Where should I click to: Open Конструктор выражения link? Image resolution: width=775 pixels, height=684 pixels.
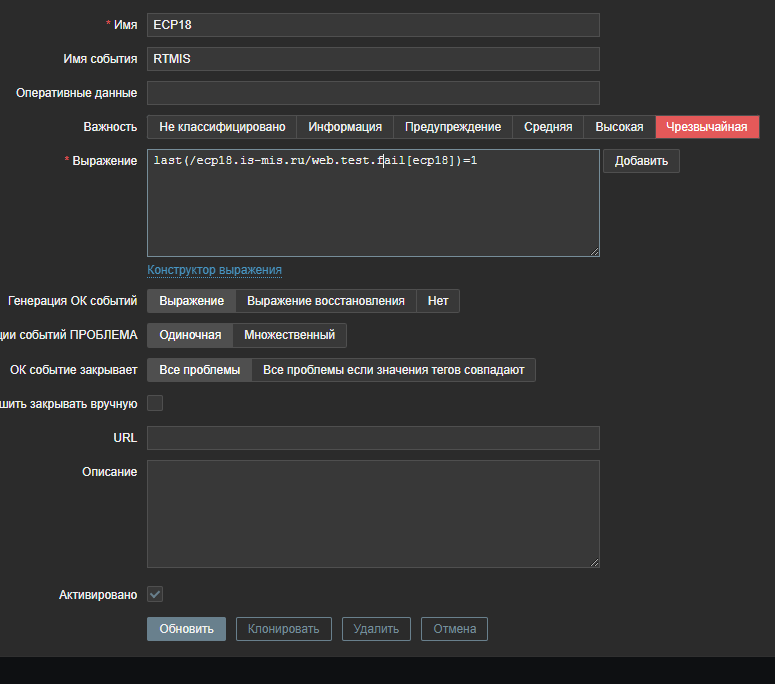click(x=214, y=270)
